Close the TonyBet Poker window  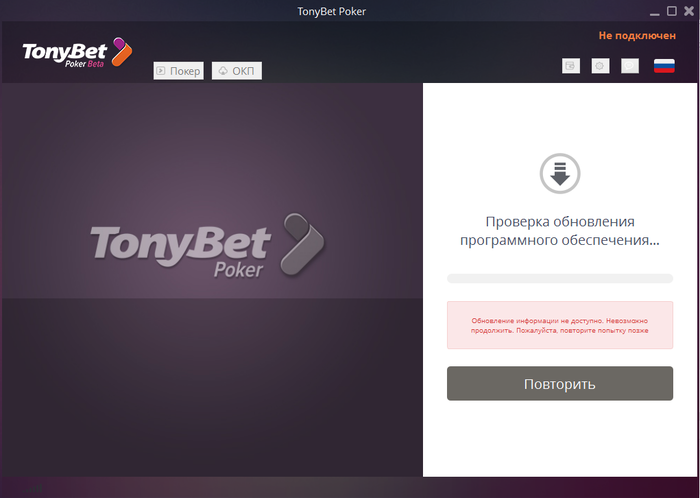pos(689,11)
